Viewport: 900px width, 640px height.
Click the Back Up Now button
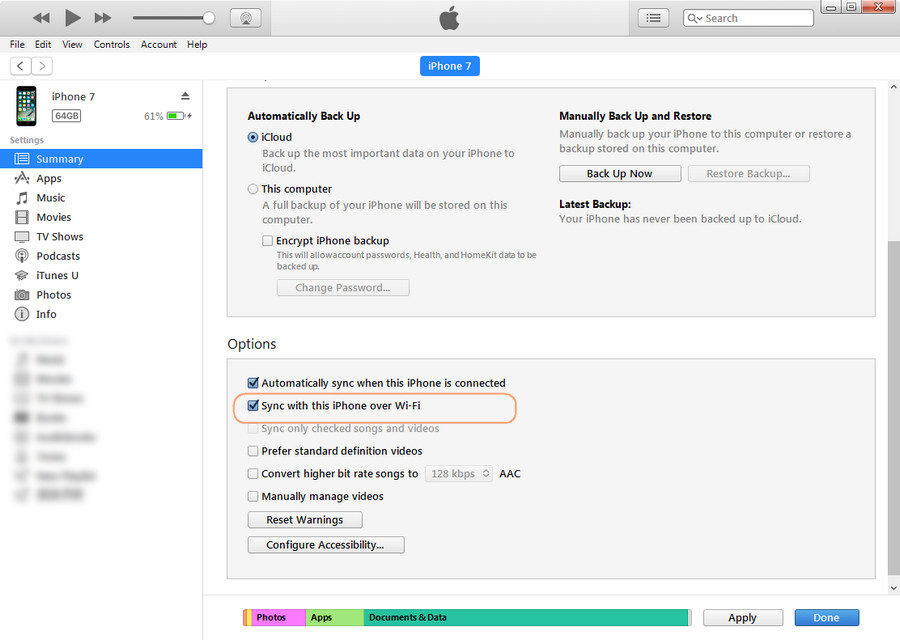pyautogui.click(x=619, y=174)
